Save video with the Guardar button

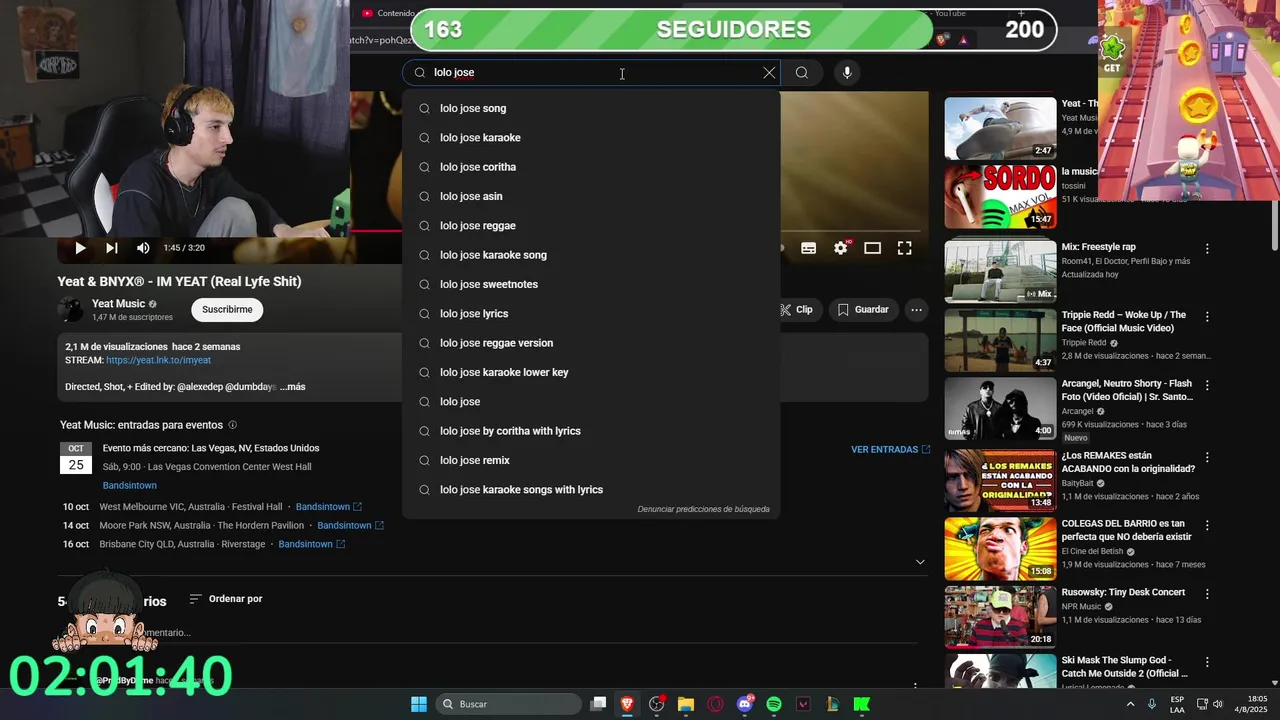click(x=863, y=310)
